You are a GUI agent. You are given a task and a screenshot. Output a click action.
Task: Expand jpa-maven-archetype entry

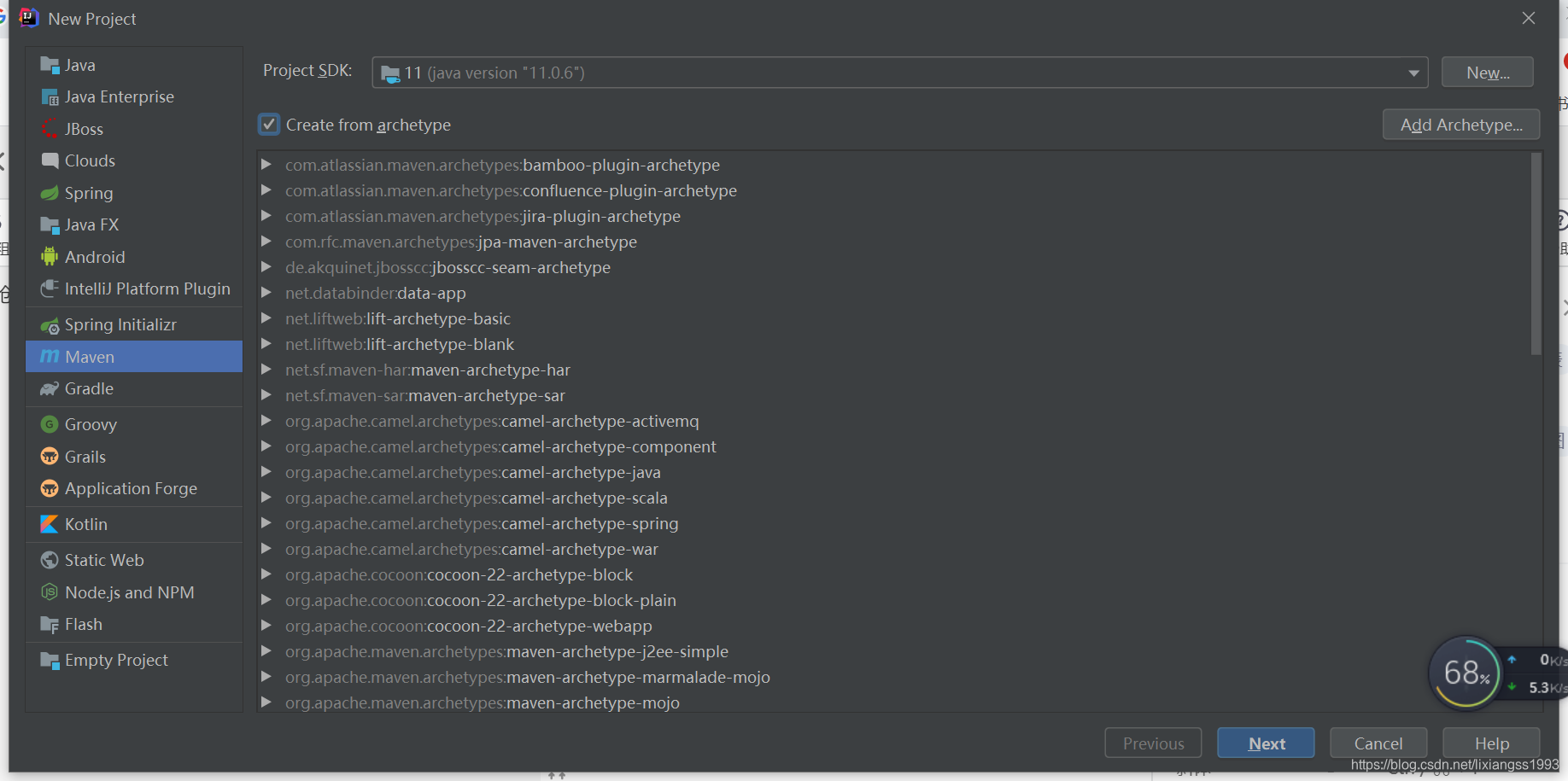click(x=266, y=241)
